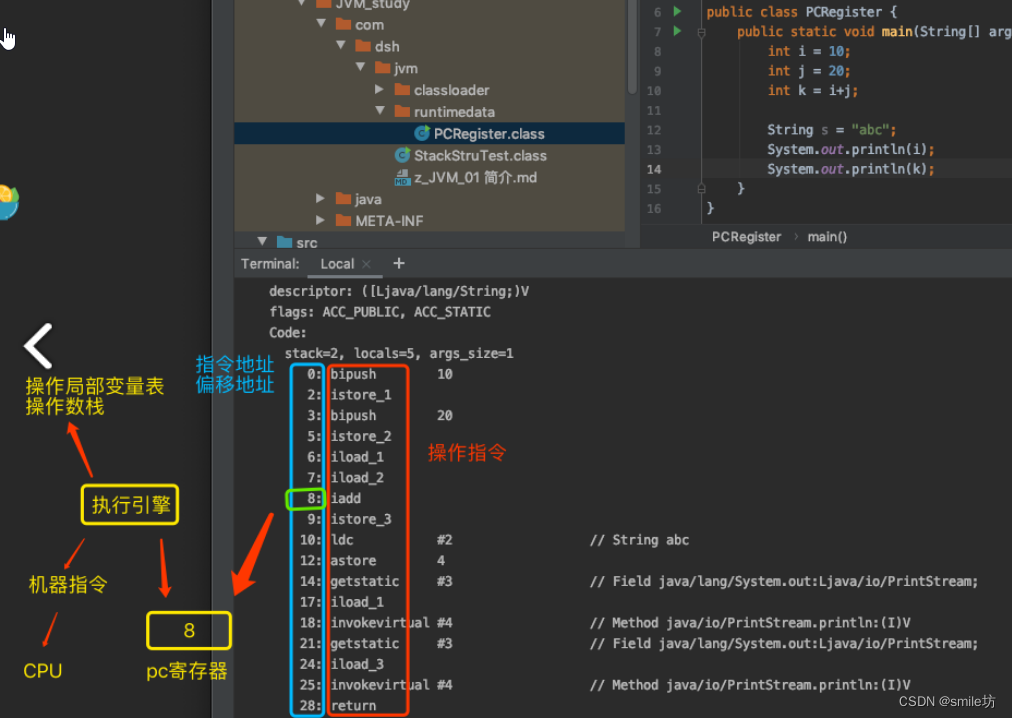Click the java folder icon
The image size is (1012, 718).
[x=343, y=199]
